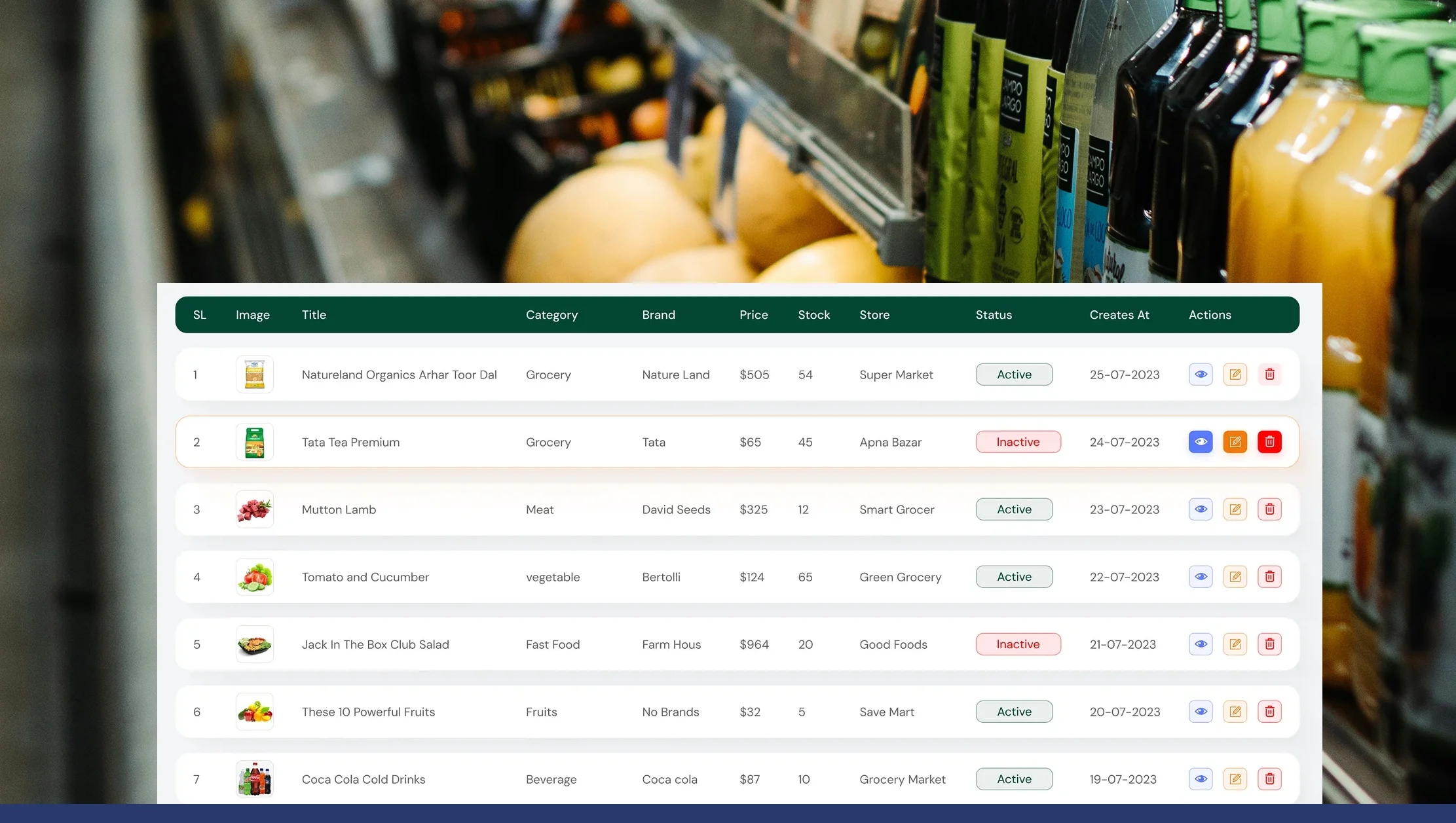Image resolution: width=1456 pixels, height=823 pixels.
Task: Click the Coca Cola product image
Action: (x=254, y=778)
